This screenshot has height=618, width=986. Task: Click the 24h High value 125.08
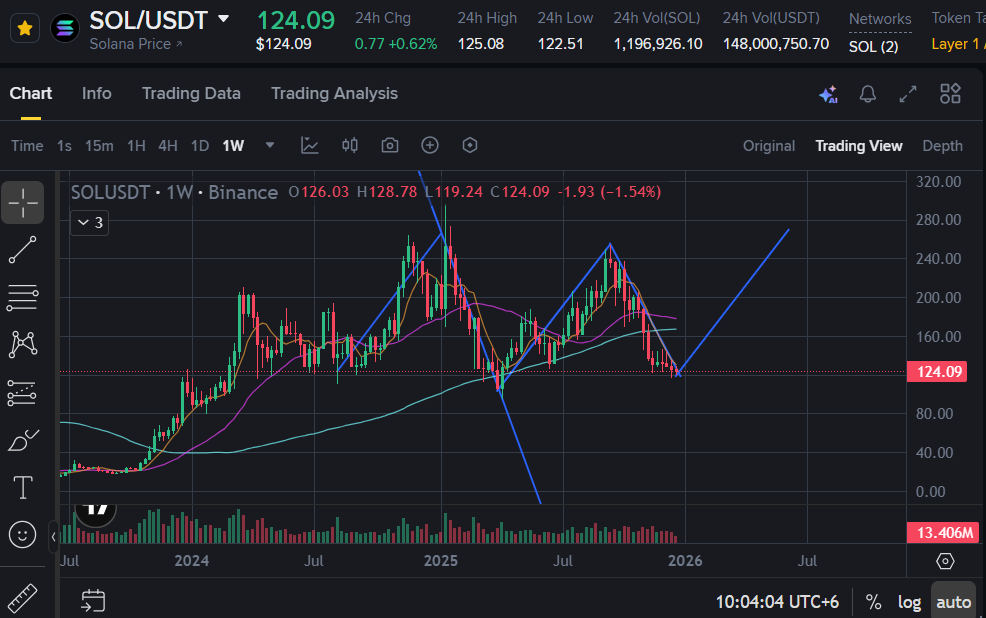click(480, 44)
